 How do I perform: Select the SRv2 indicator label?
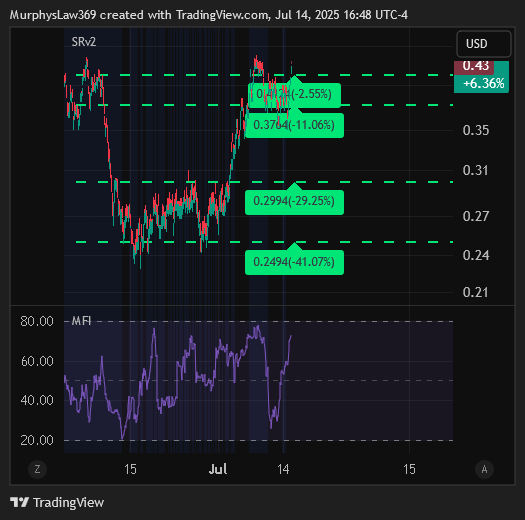(84, 42)
